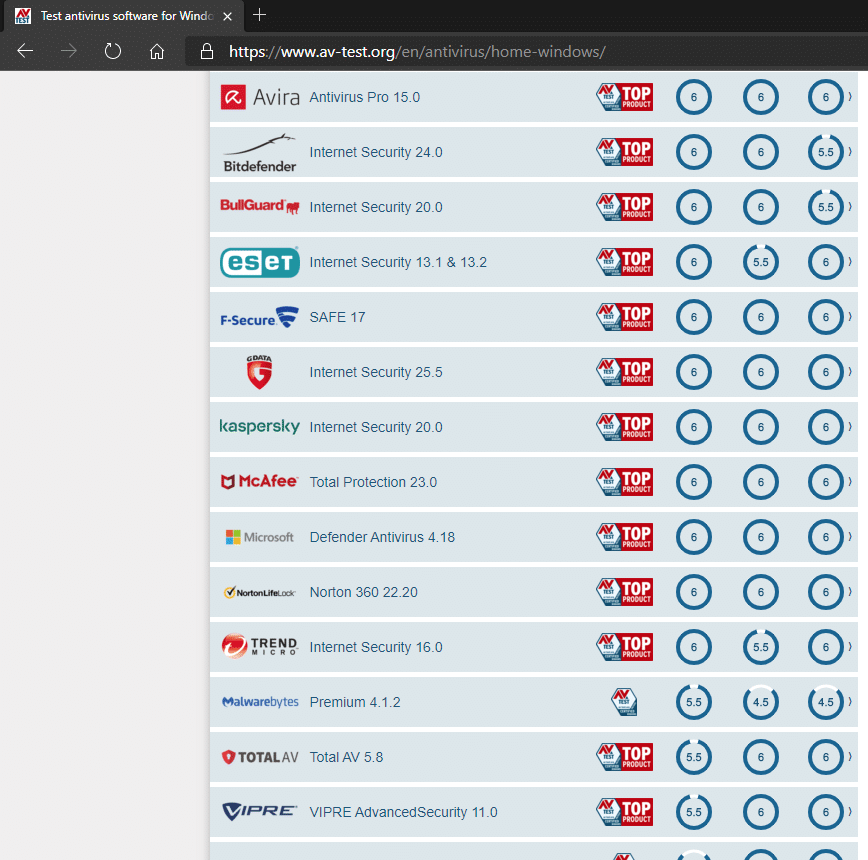This screenshot has width=868, height=860.
Task: Open a new browser tab
Action: pos(259,15)
